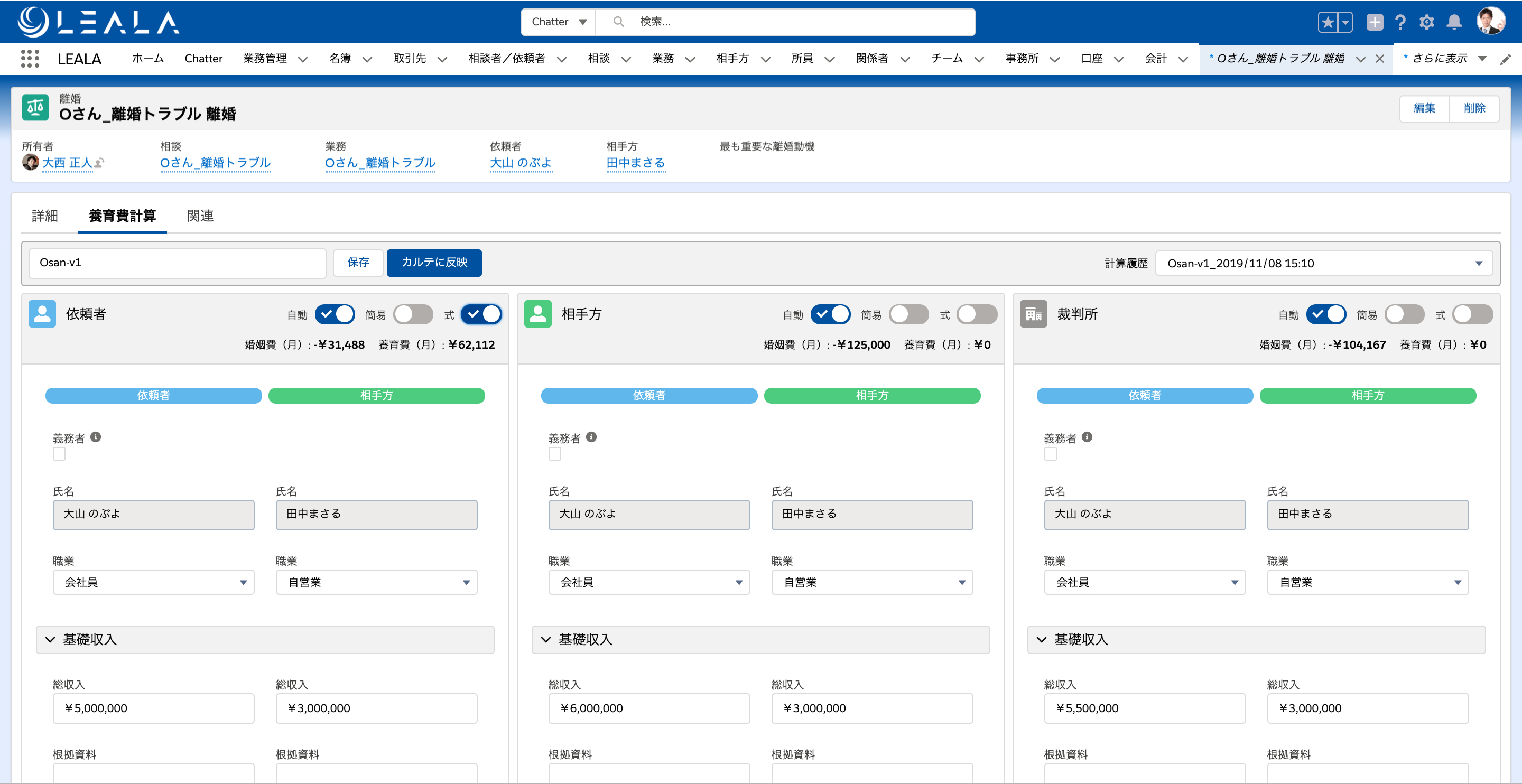Click the 裁判所 building icon
1522x784 pixels.
(1033, 314)
